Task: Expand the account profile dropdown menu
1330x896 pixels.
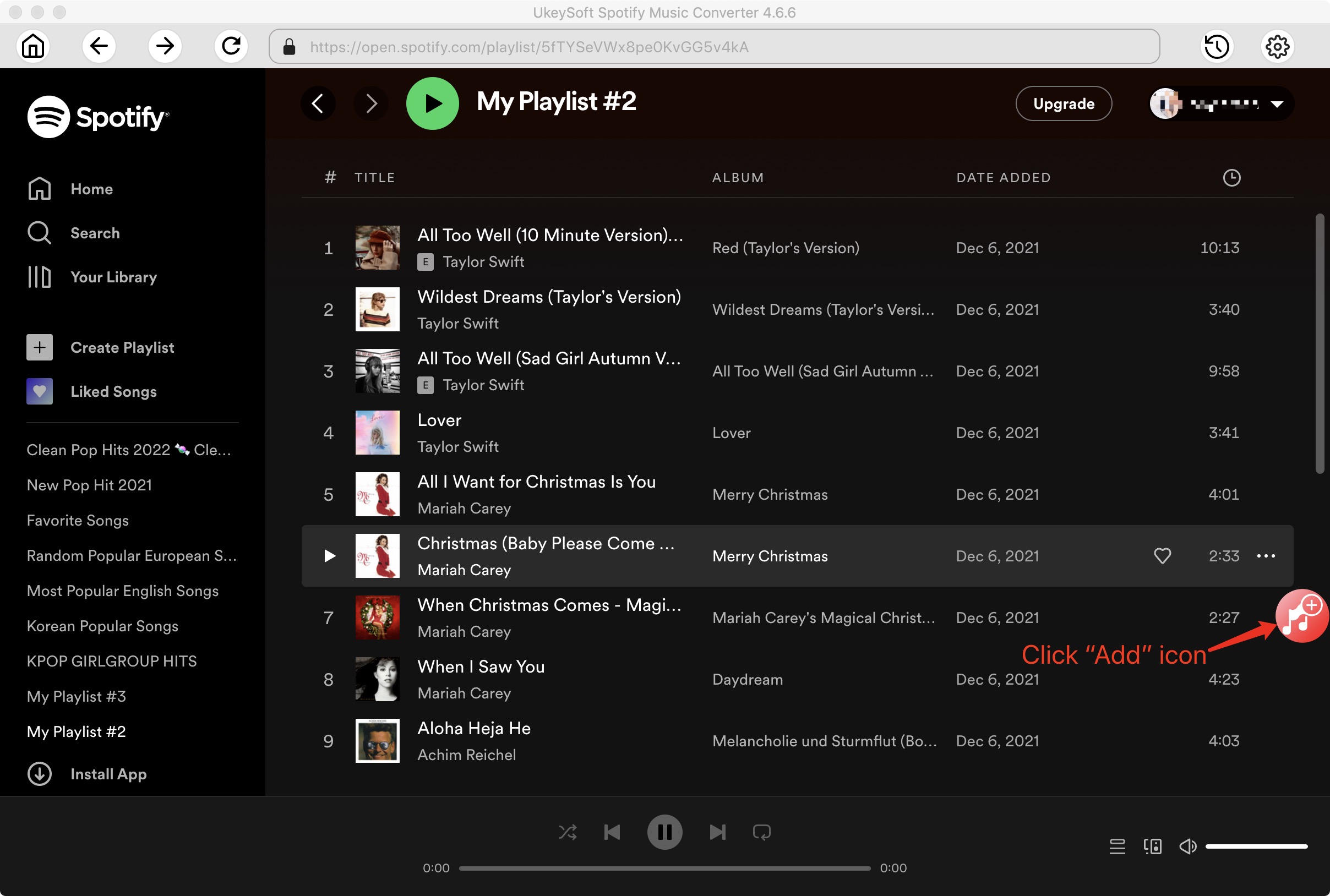Action: tap(1277, 102)
